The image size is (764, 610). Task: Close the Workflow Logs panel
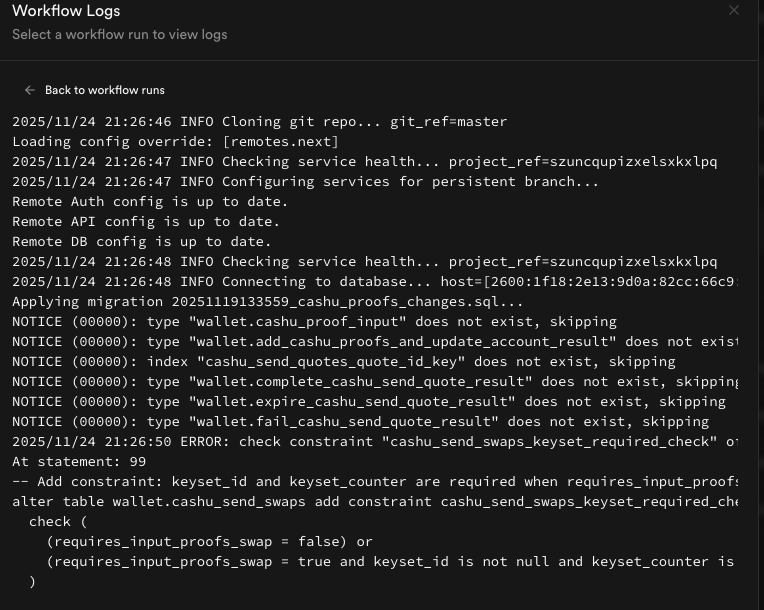click(734, 10)
